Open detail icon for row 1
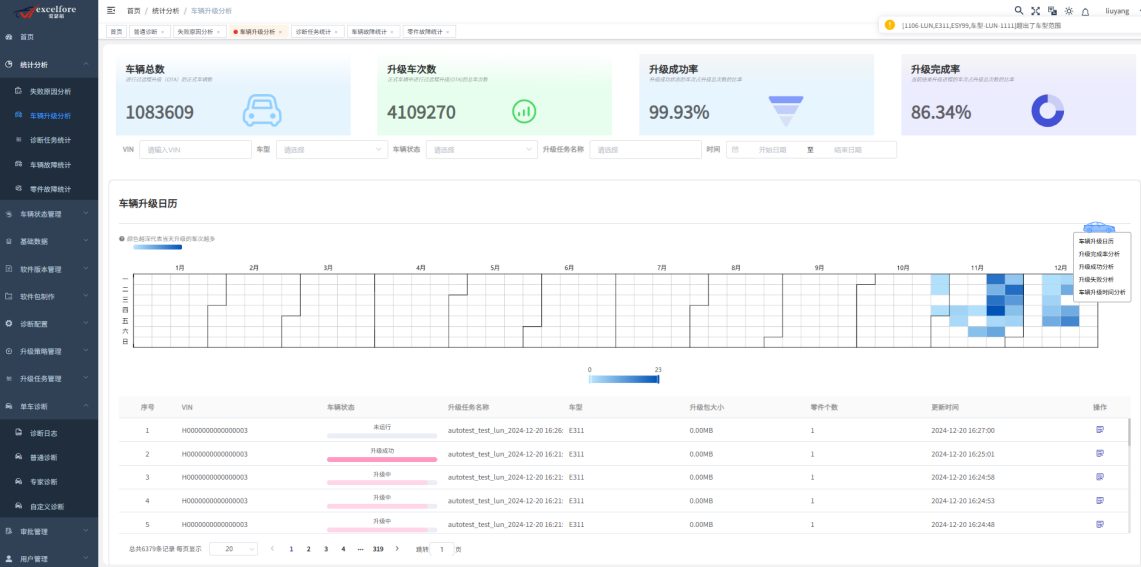1141x567 pixels. pos(1100,429)
